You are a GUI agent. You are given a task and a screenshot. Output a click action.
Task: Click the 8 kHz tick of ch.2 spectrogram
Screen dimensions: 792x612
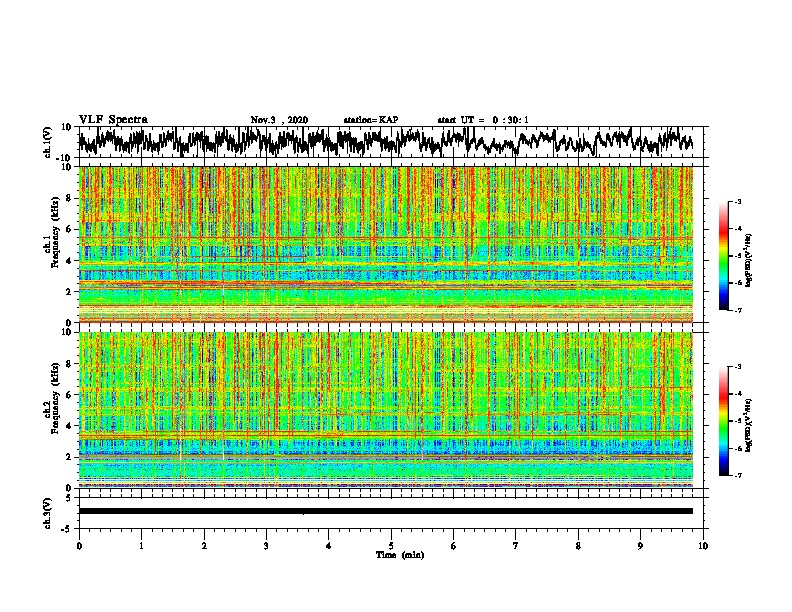[x=69, y=364]
